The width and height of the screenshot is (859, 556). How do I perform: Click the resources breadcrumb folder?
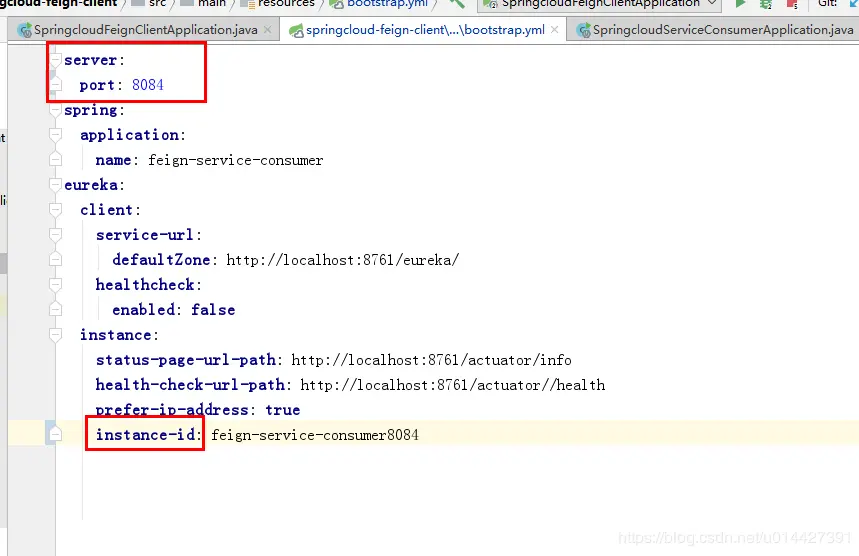point(279,3)
